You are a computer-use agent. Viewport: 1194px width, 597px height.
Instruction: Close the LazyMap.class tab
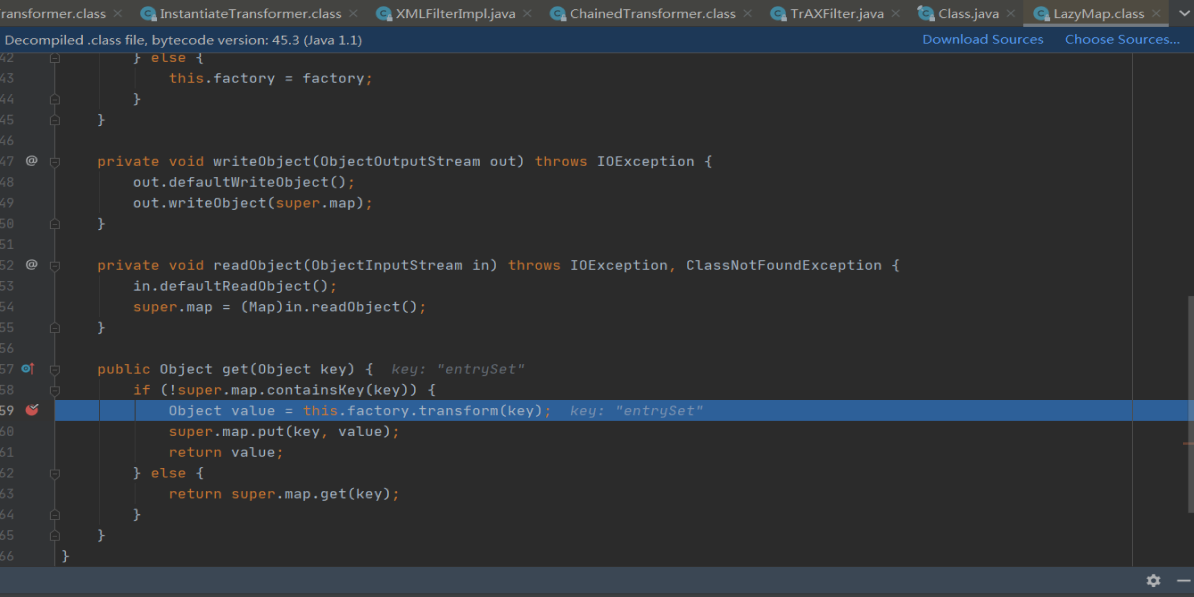[1157, 14]
